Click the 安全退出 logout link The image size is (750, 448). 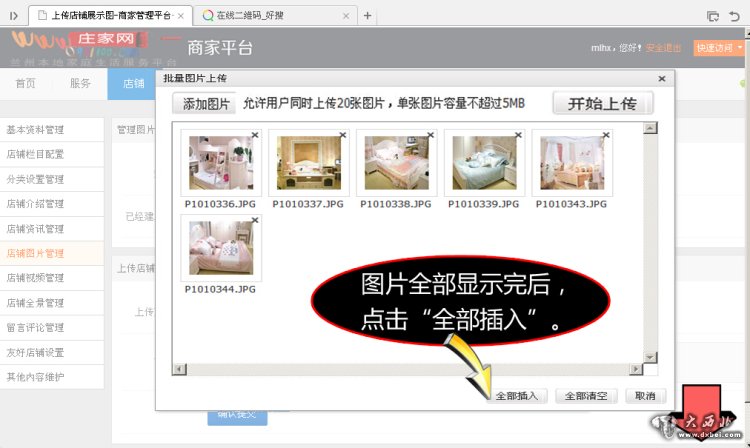tap(663, 48)
